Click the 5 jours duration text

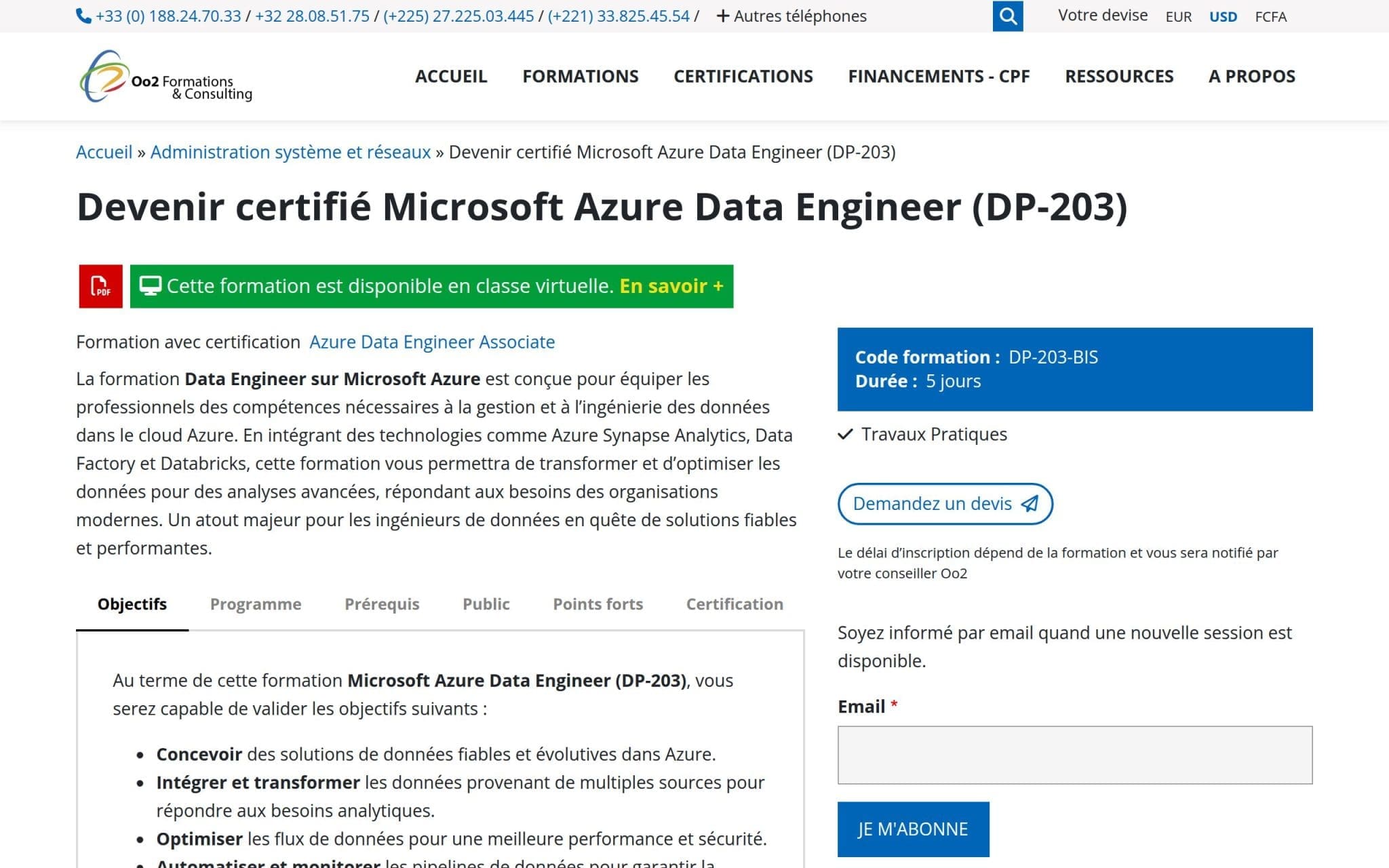pos(954,381)
